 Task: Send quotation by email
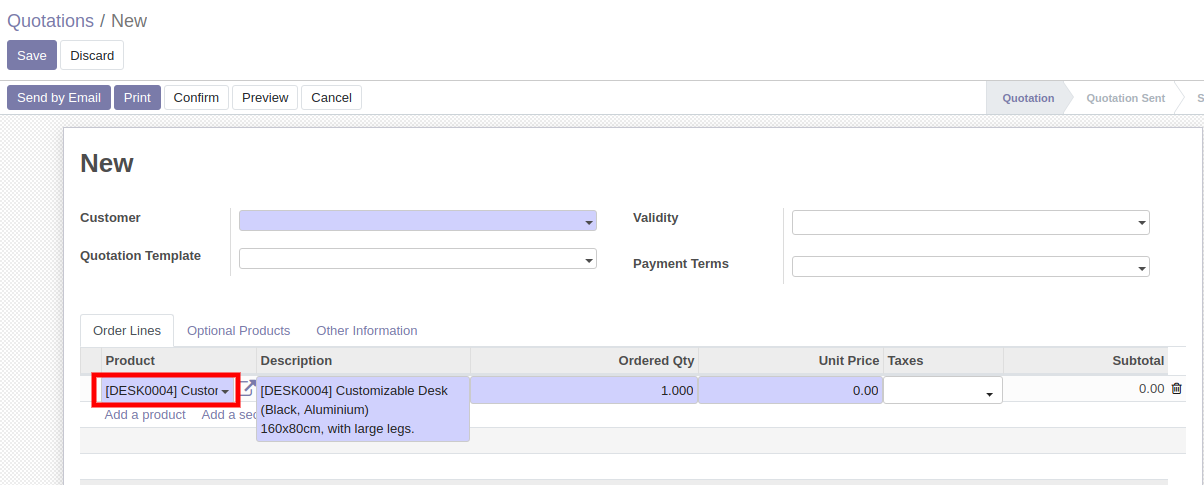pyautogui.click(x=59, y=97)
